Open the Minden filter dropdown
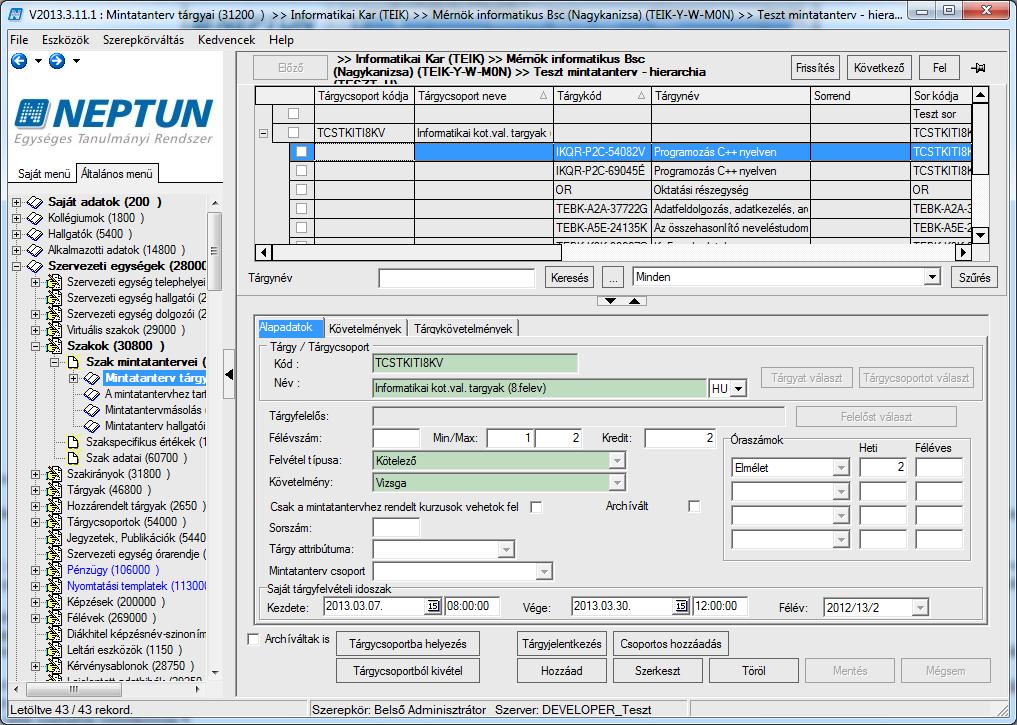1017x725 pixels. [932, 277]
